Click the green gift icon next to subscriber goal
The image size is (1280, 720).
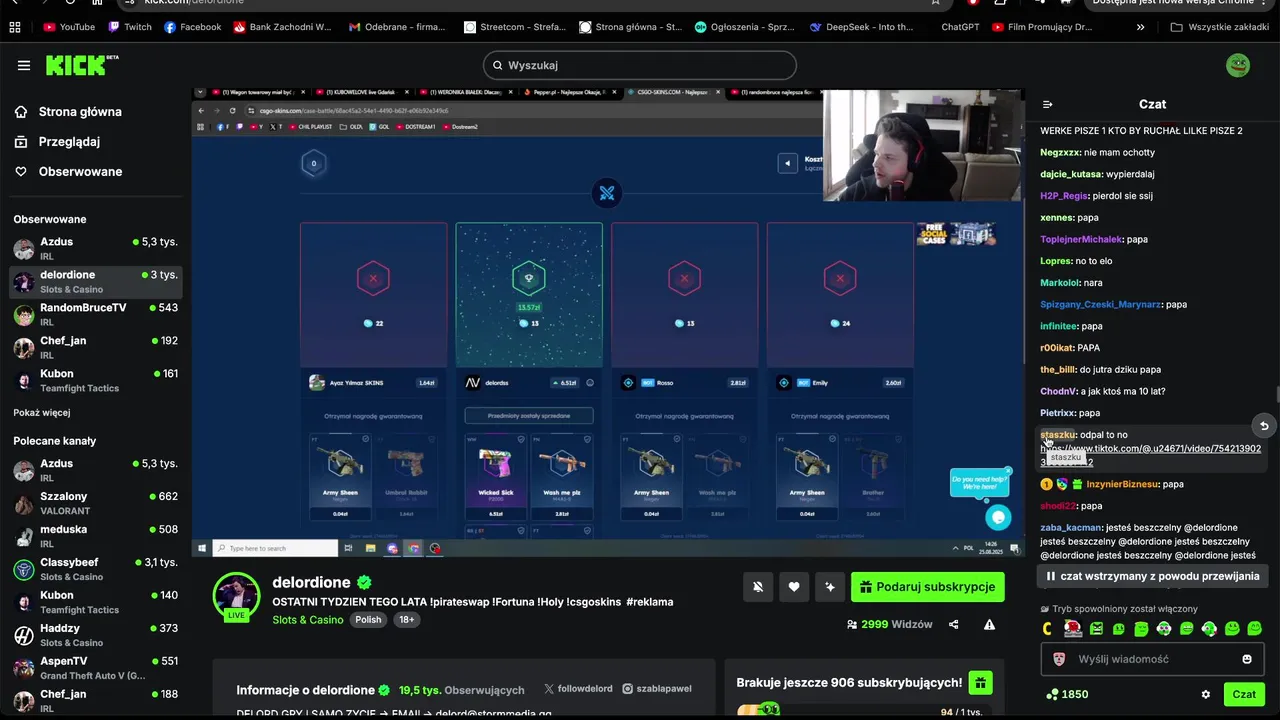coord(980,683)
